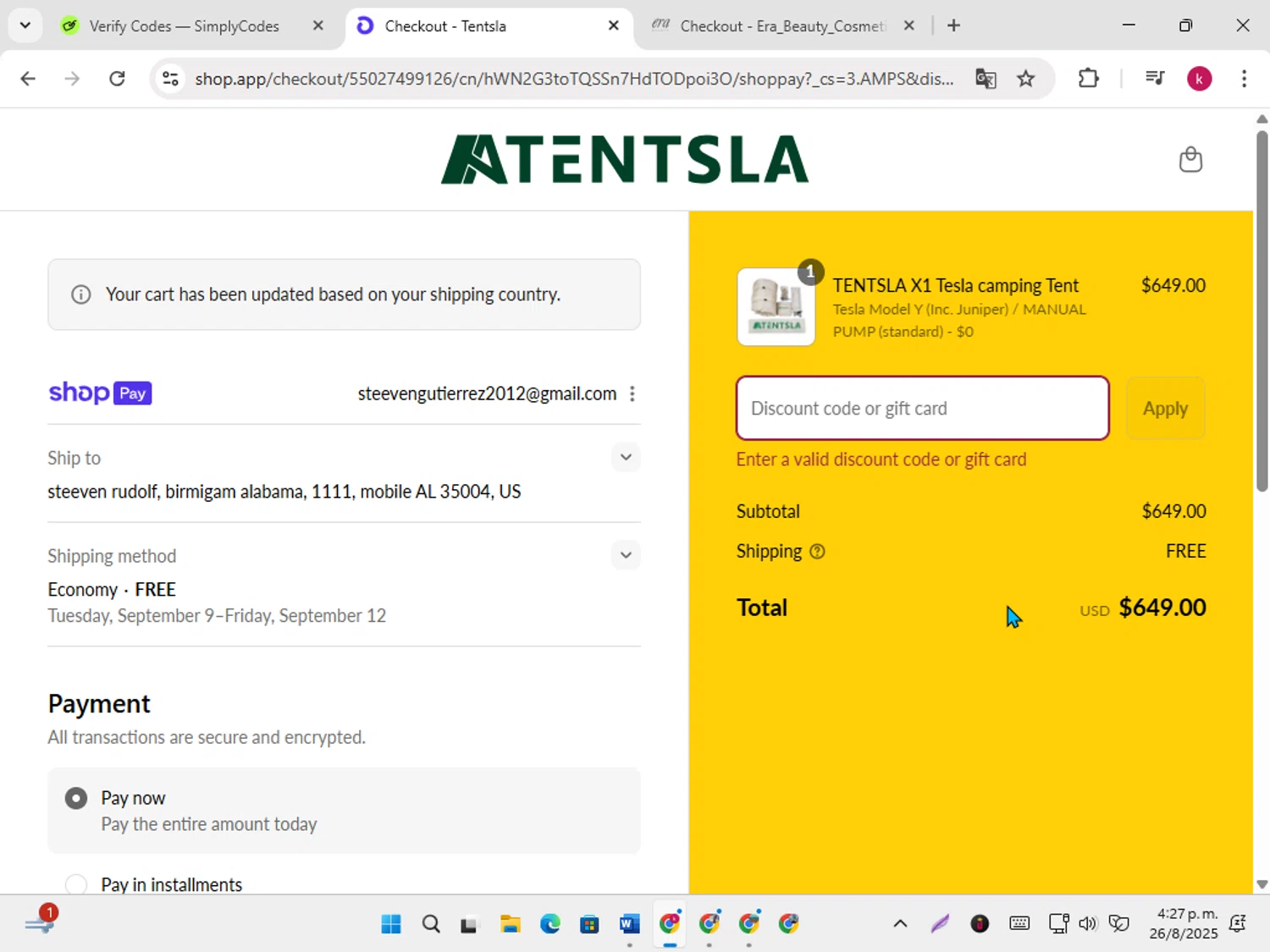The height and width of the screenshot is (952, 1270).
Task: Open Microsoft Word from the taskbar
Action: 629,923
